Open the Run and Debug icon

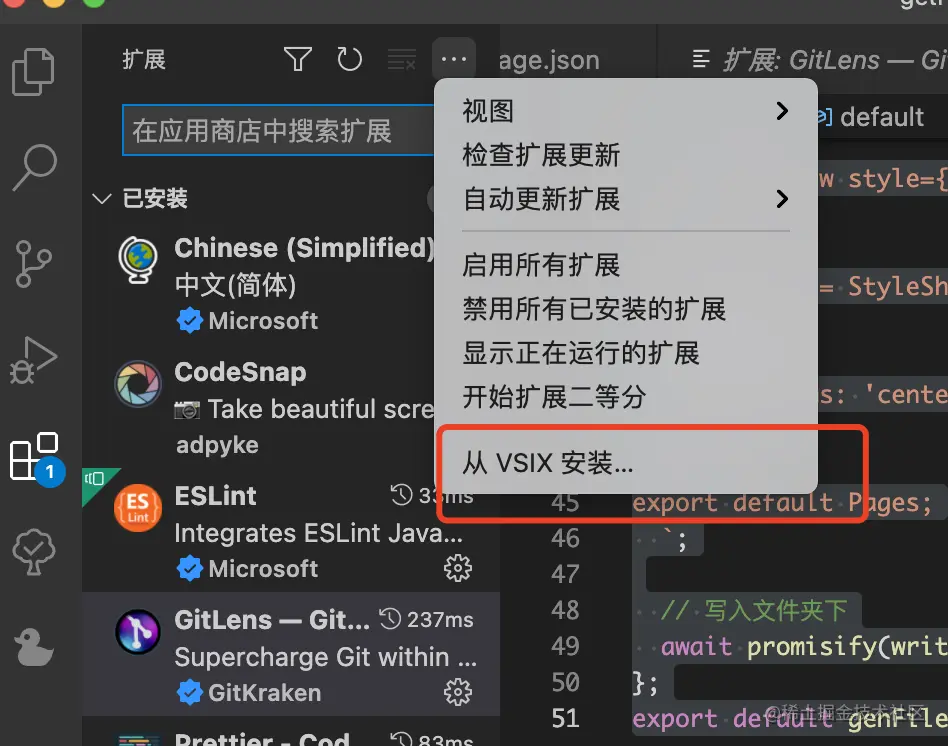(x=34, y=360)
